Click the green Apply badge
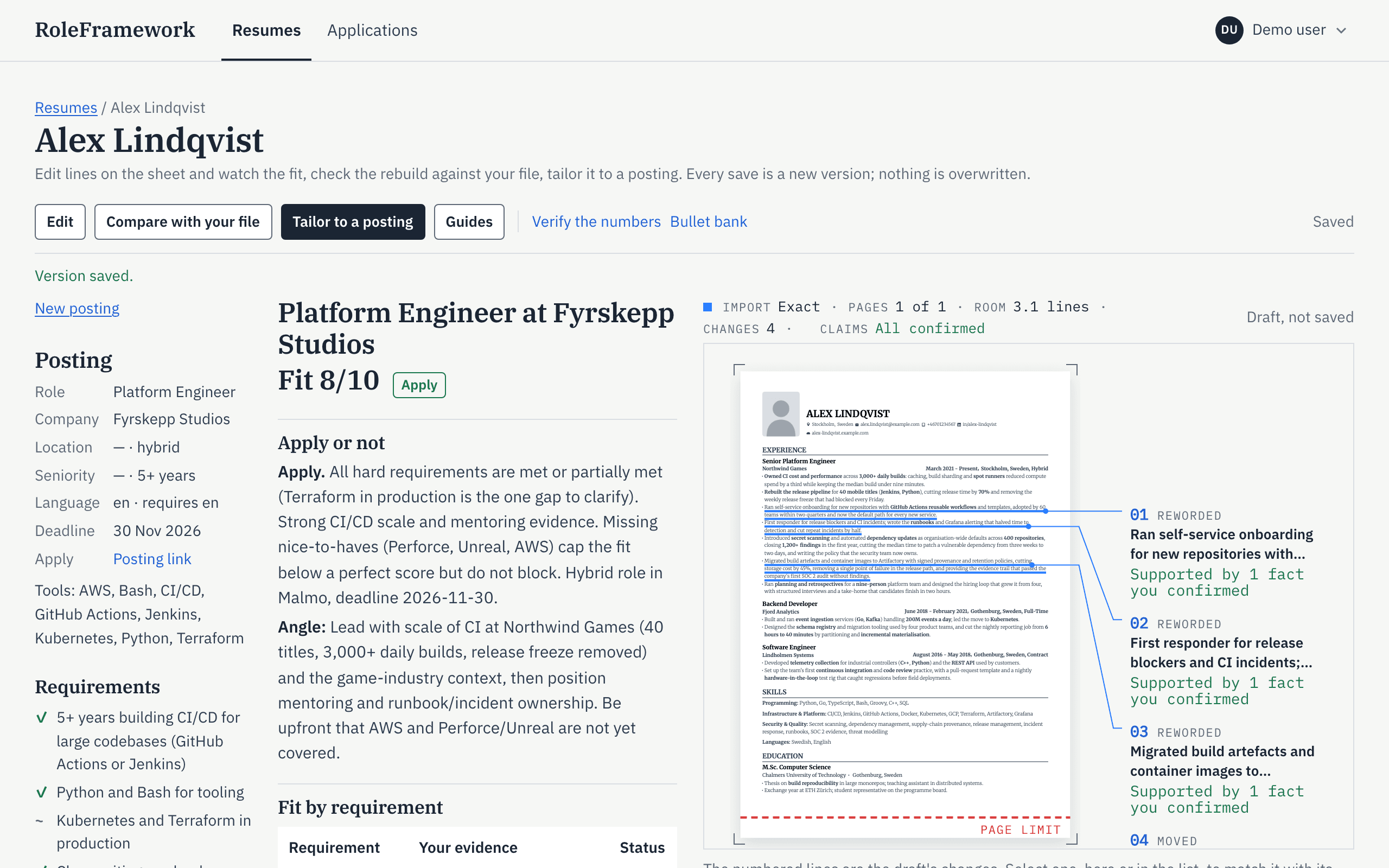This screenshot has width=1389, height=868. click(x=419, y=385)
